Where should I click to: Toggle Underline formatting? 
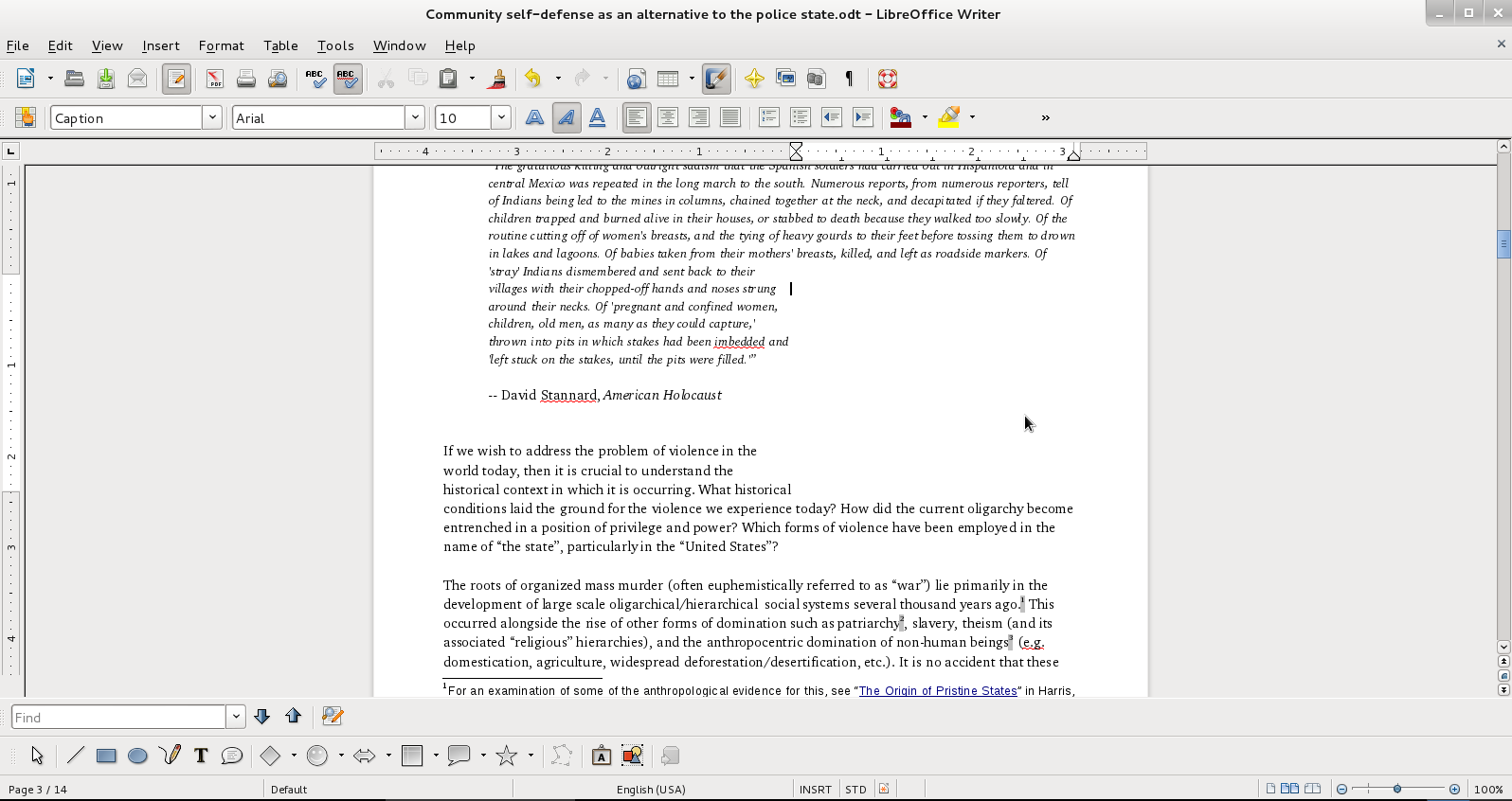coord(598,117)
